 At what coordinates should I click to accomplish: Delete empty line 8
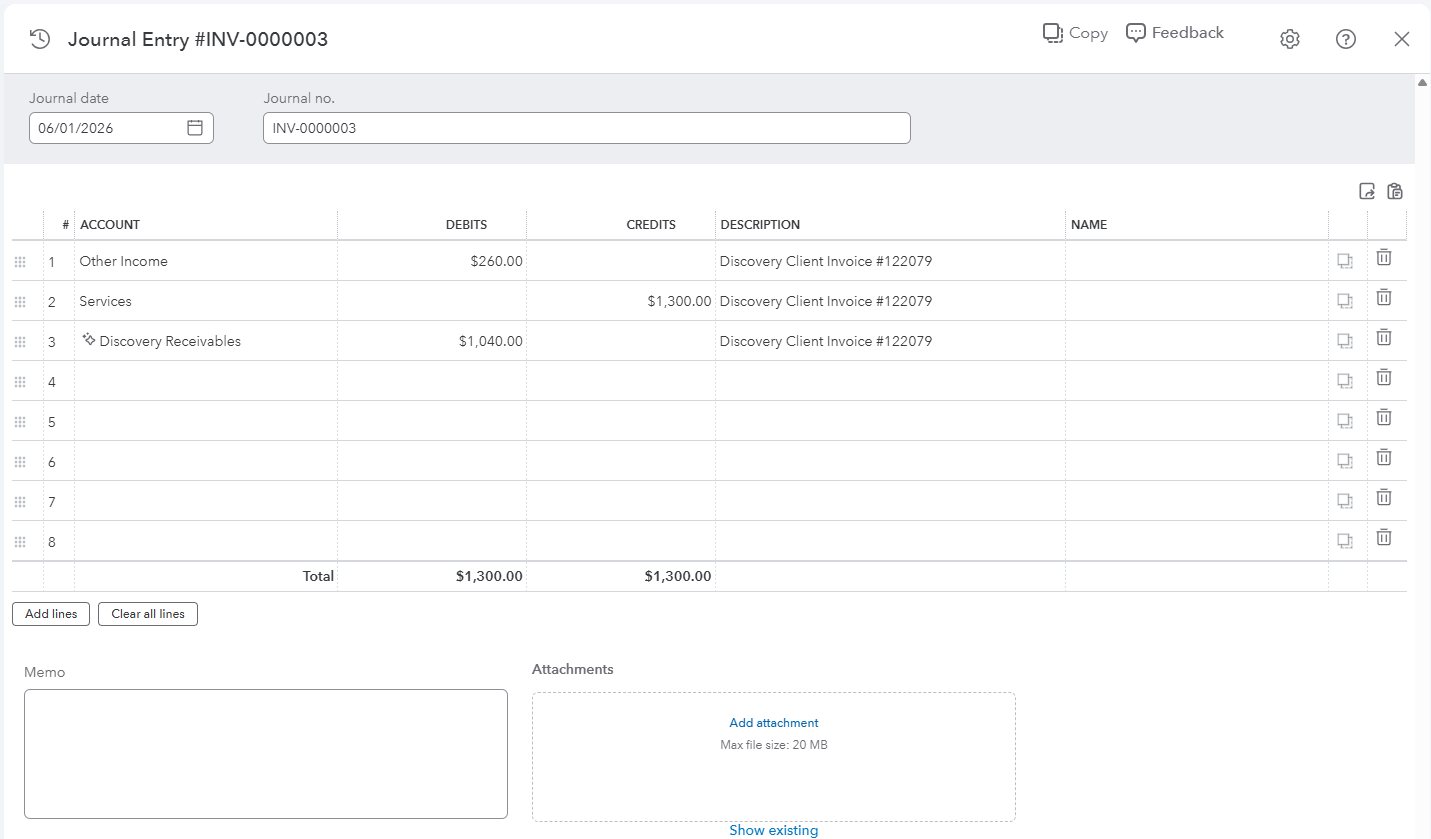[x=1384, y=537]
